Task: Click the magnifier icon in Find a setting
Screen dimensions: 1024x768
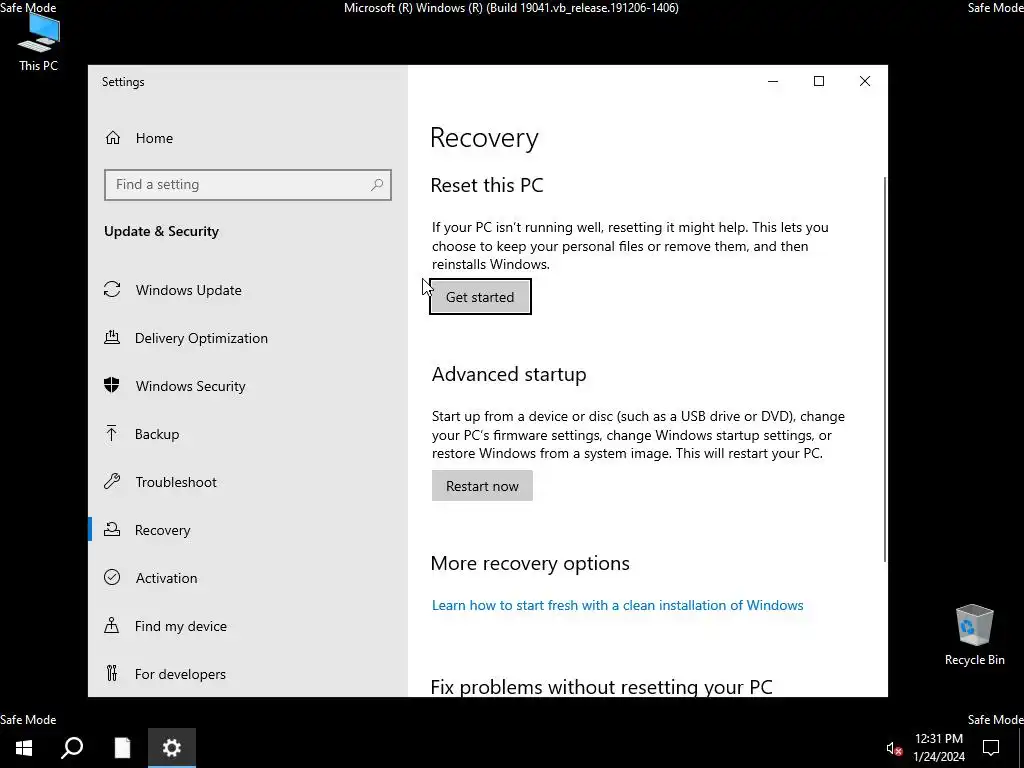Action: (x=377, y=185)
